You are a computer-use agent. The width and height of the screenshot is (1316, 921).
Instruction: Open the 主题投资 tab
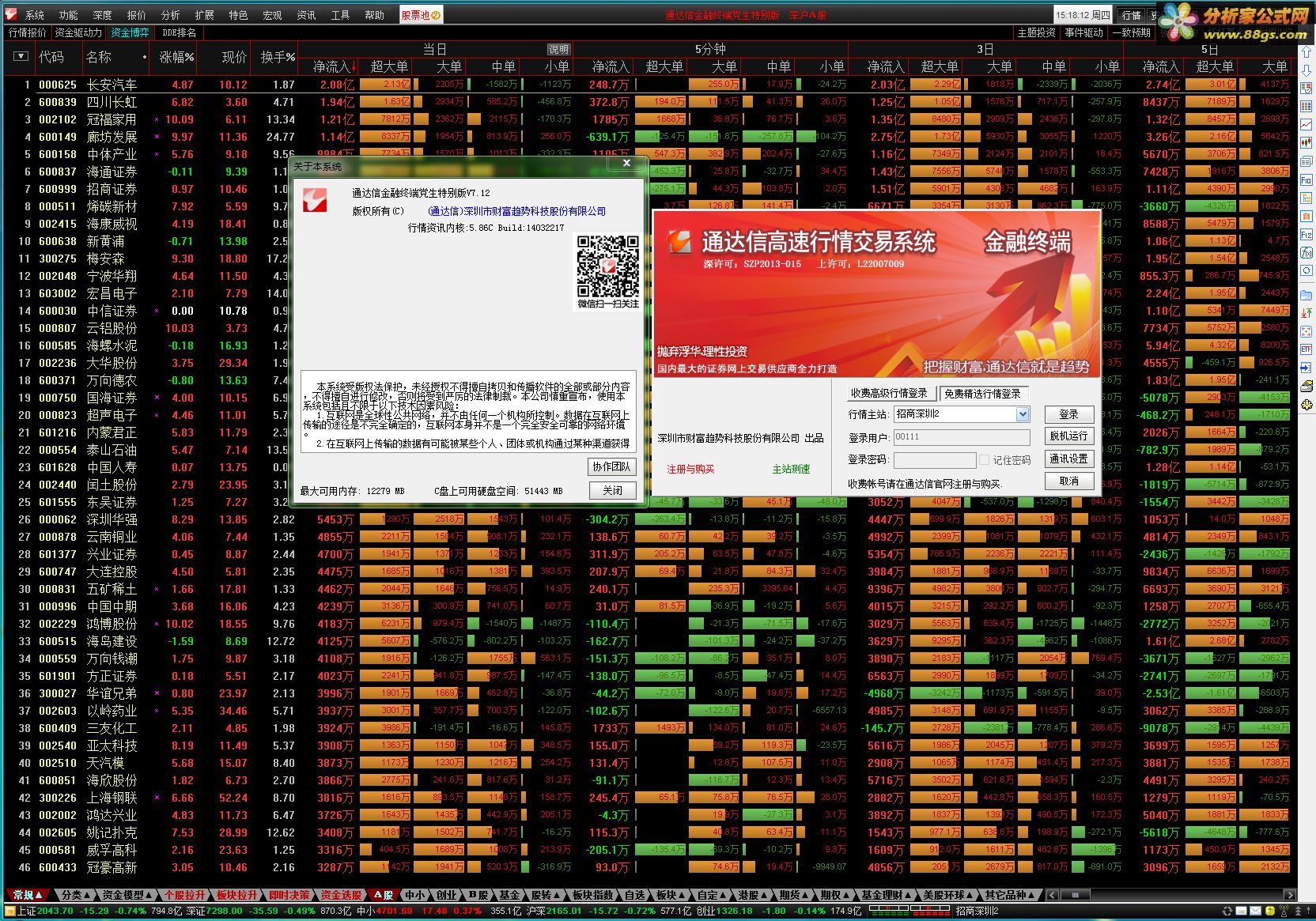1037,32
